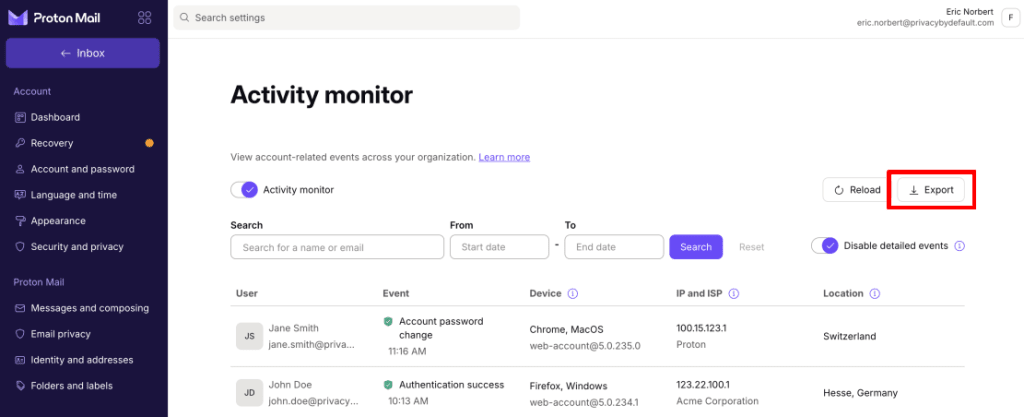The image size is (1024, 417).
Task: Click the eric.norbert@privacybydefault.com account email
Action: [x=925, y=23]
